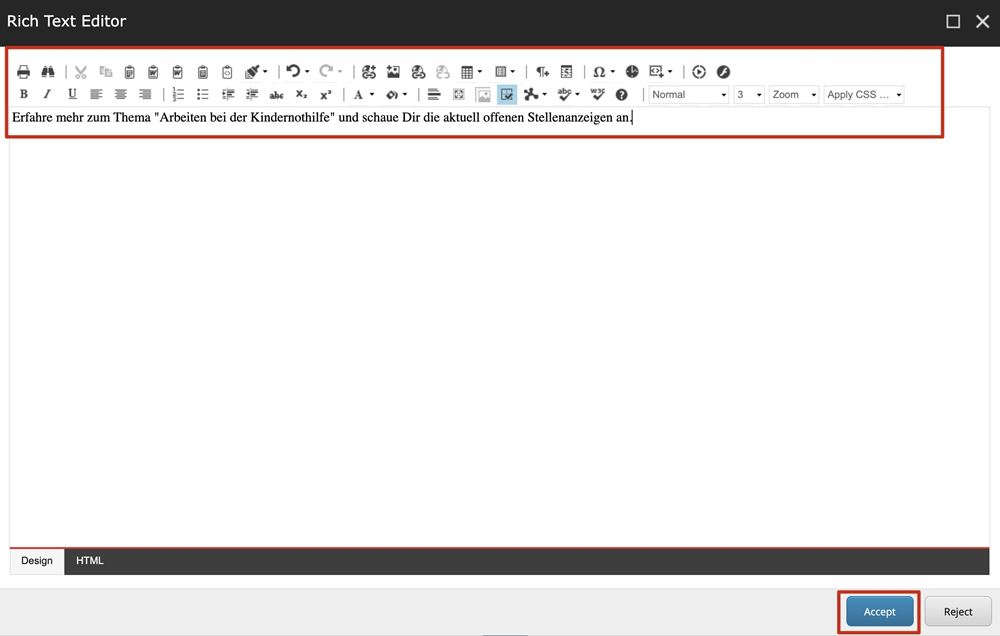This screenshot has height=636, width=1000.
Task: Expand the Apply CSS class dropdown
Action: click(x=864, y=95)
